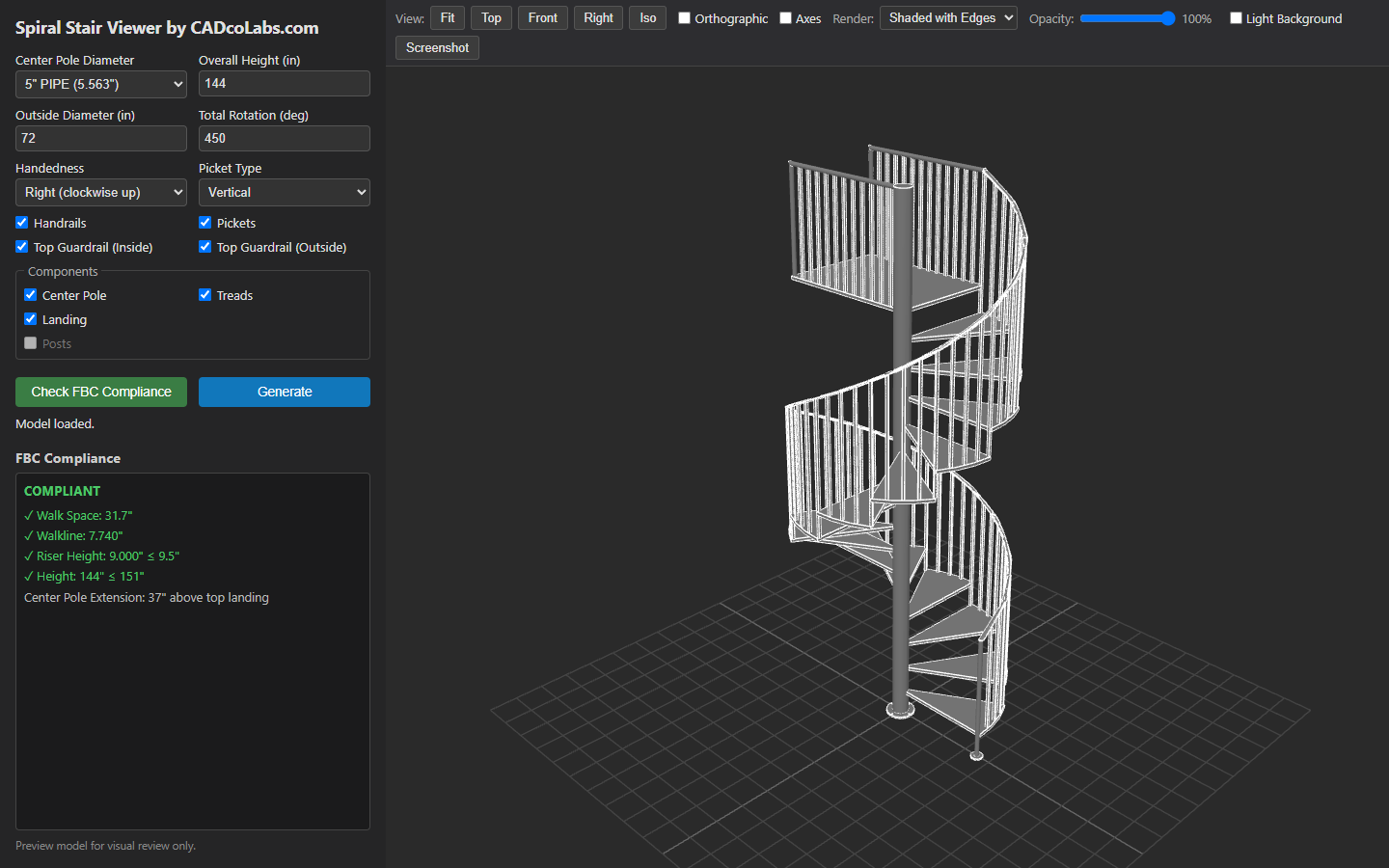The width and height of the screenshot is (1389, 868).
Task: Toggle Top Guardrail (Inside) checkbox
Action: point(22,247)
